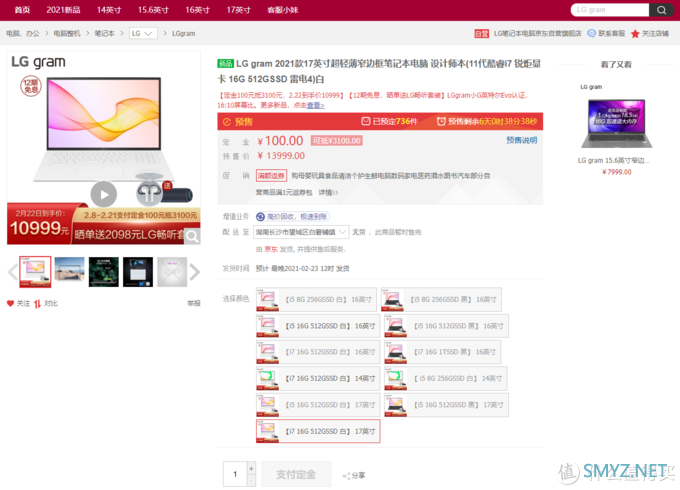Viewport: 680px width, 490px height.
Task: Click the 联系客服 customer service icon
Action: point(593,33)
